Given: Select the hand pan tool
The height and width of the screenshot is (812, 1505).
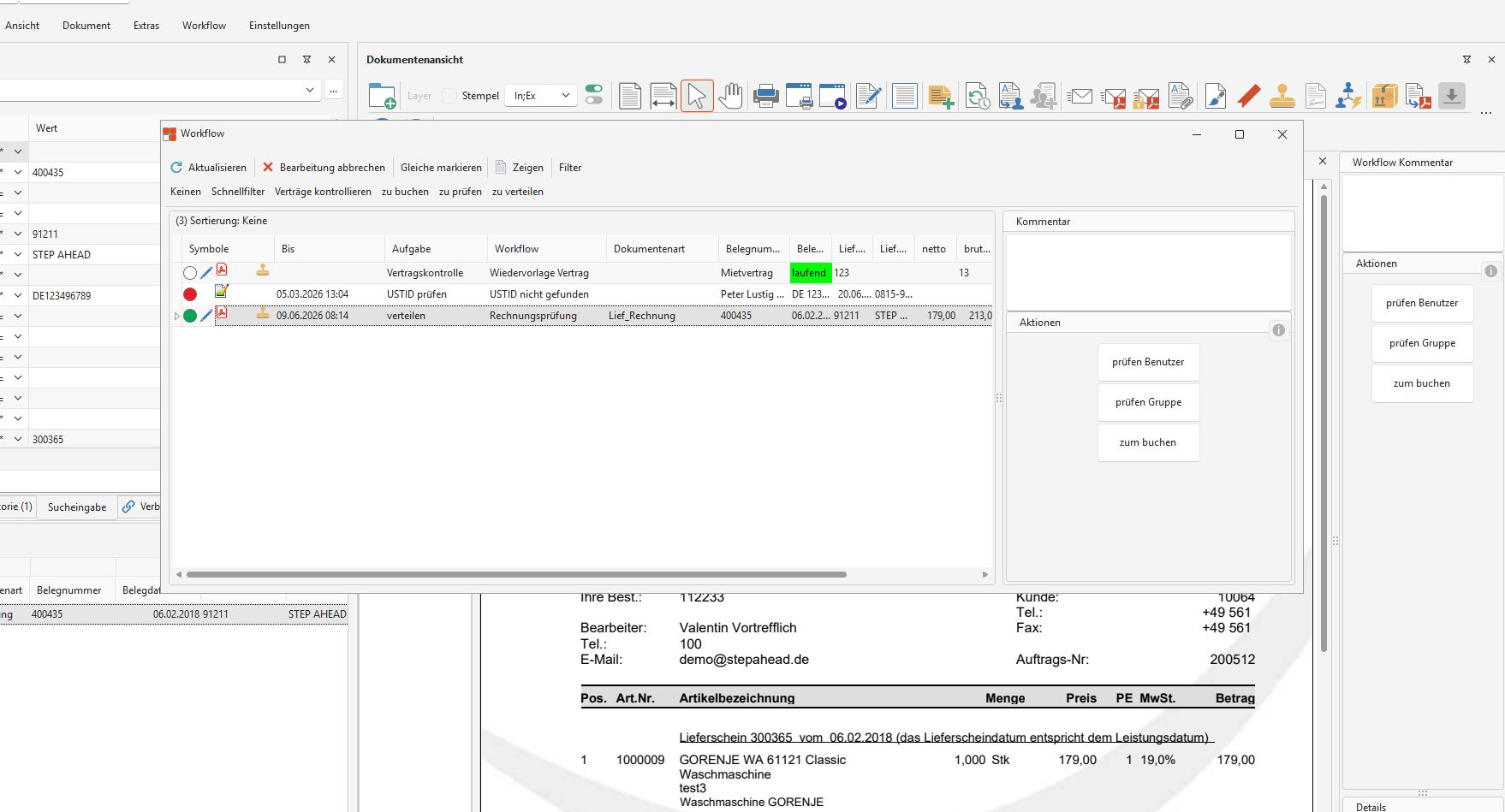Looking at the screenshot, I should click(x=730, y=96).
